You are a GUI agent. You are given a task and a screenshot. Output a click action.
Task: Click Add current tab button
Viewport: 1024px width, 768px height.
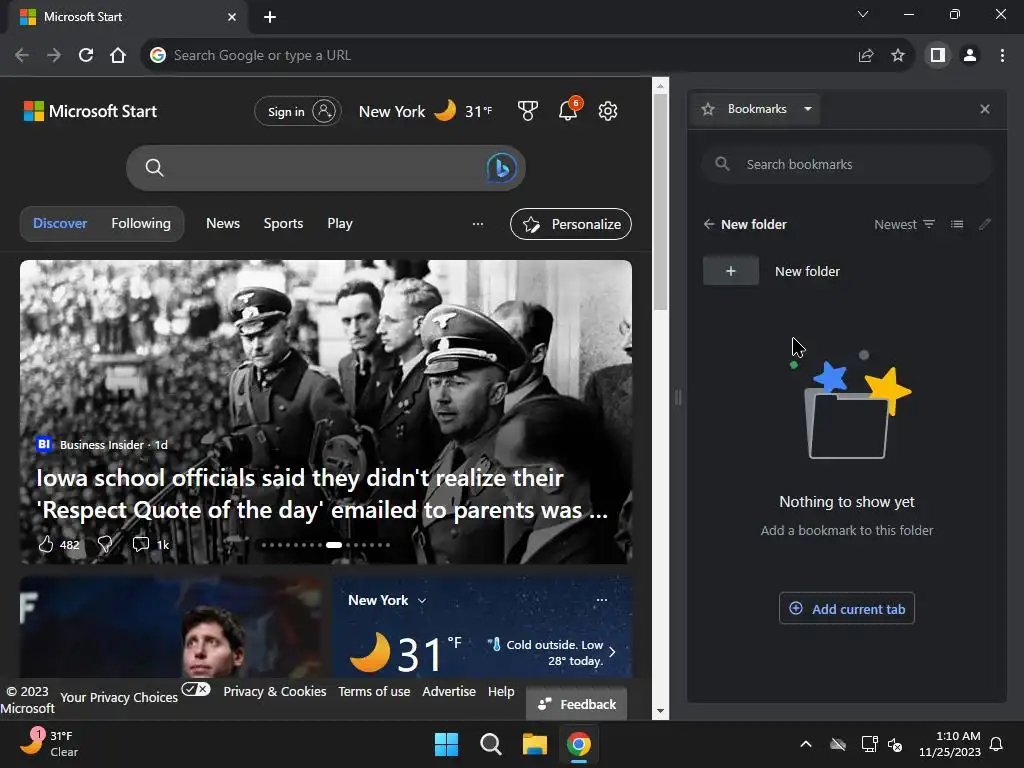coord(846,609)
